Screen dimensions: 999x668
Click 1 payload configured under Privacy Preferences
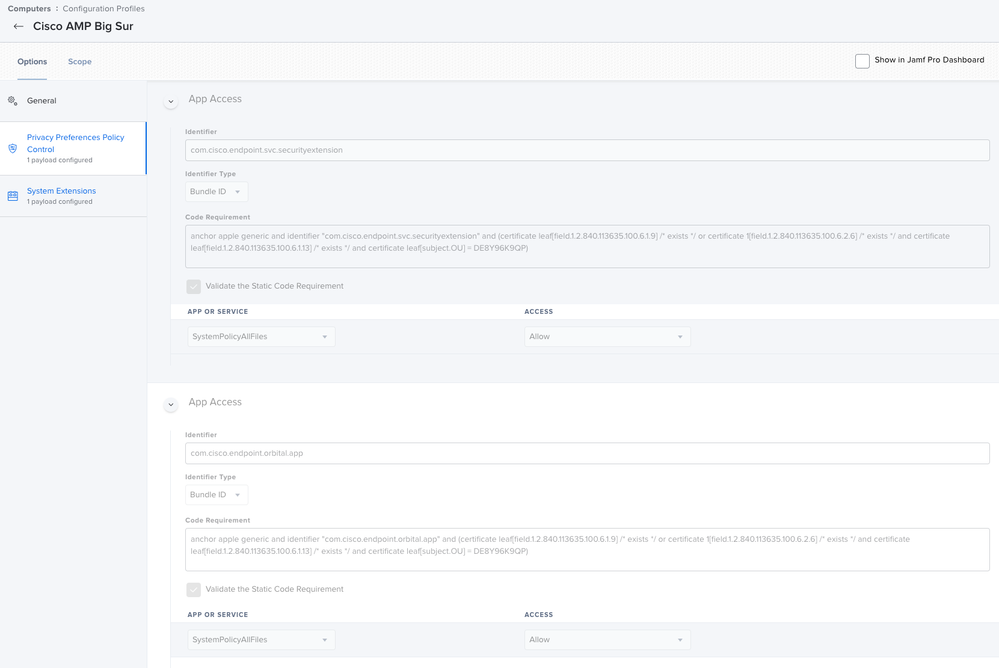[59, 160]
